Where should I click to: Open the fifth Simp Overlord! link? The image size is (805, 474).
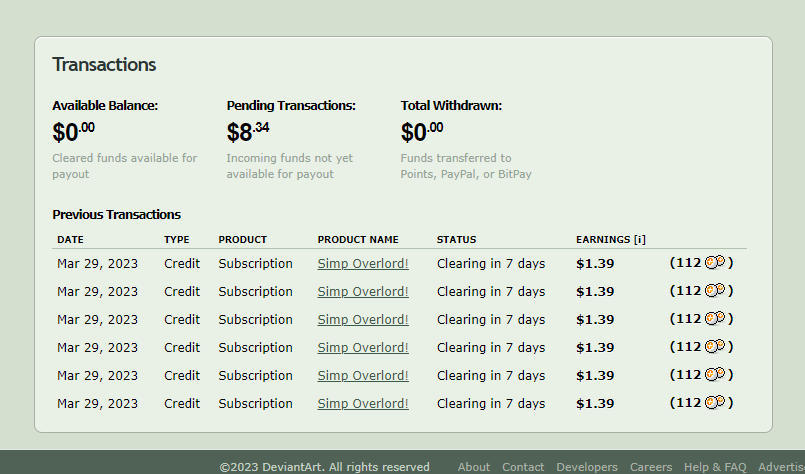click(x=363, y=376)
